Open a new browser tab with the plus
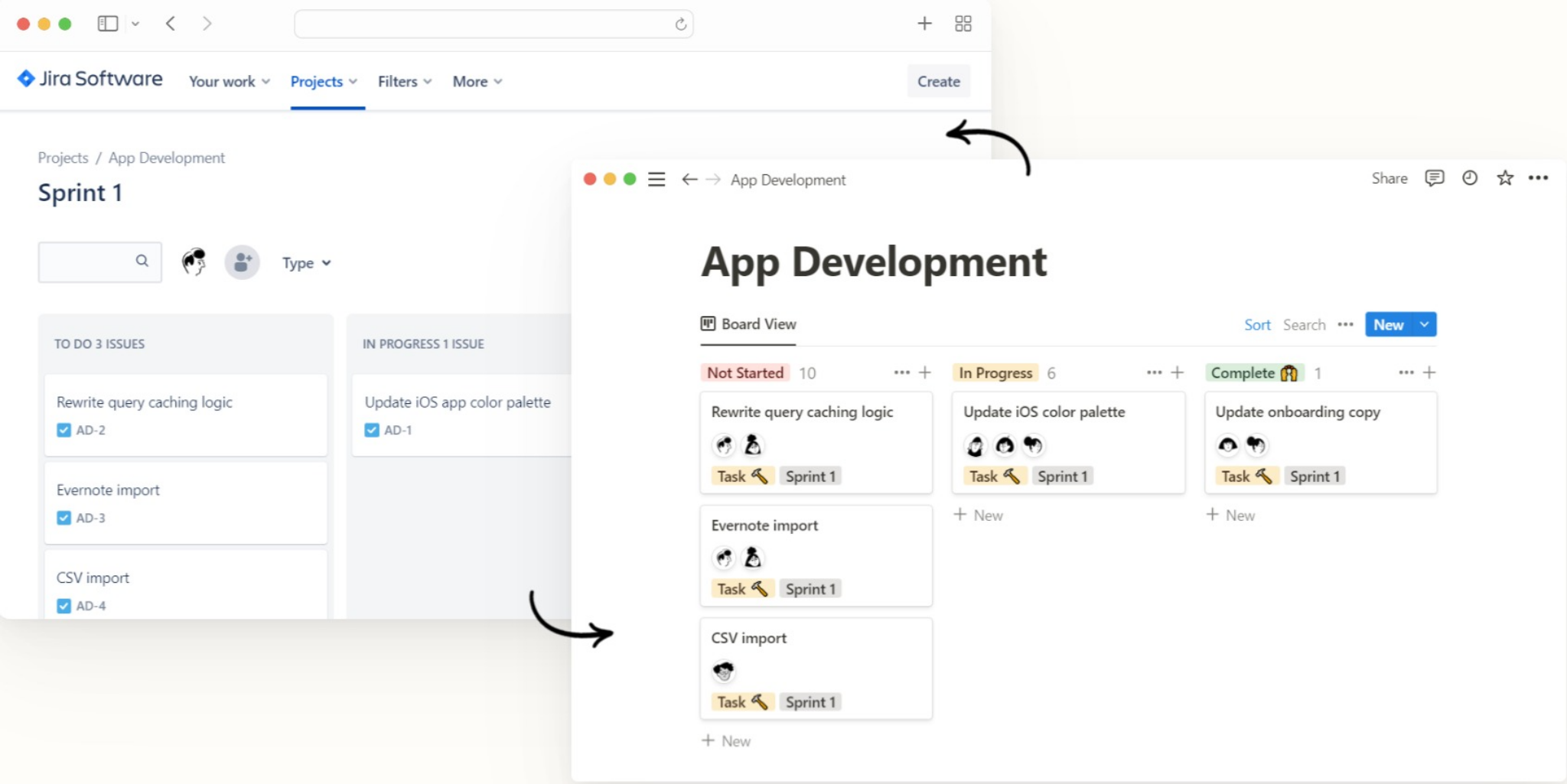The height and width of the screenshot is (784, 1567). (x=924, y=24)
